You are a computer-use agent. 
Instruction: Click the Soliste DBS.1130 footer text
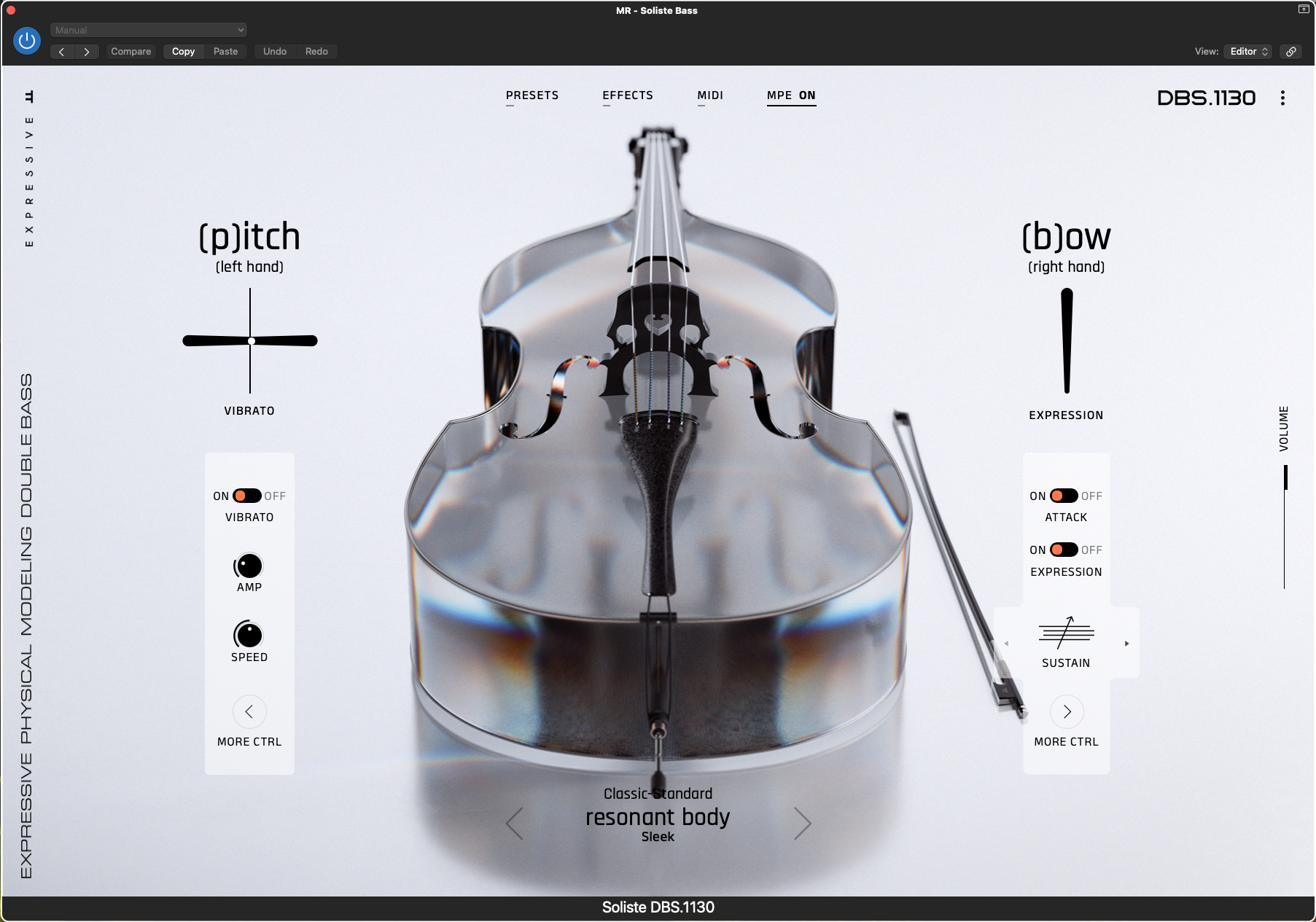click(658, 907)
